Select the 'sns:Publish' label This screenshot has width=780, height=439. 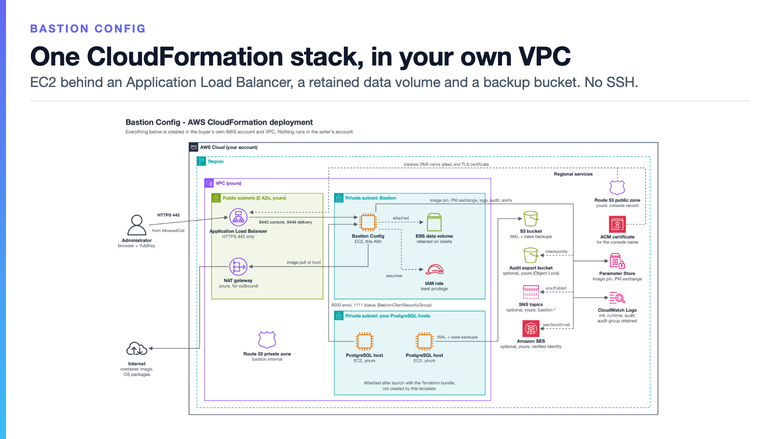tap(556, 288)
